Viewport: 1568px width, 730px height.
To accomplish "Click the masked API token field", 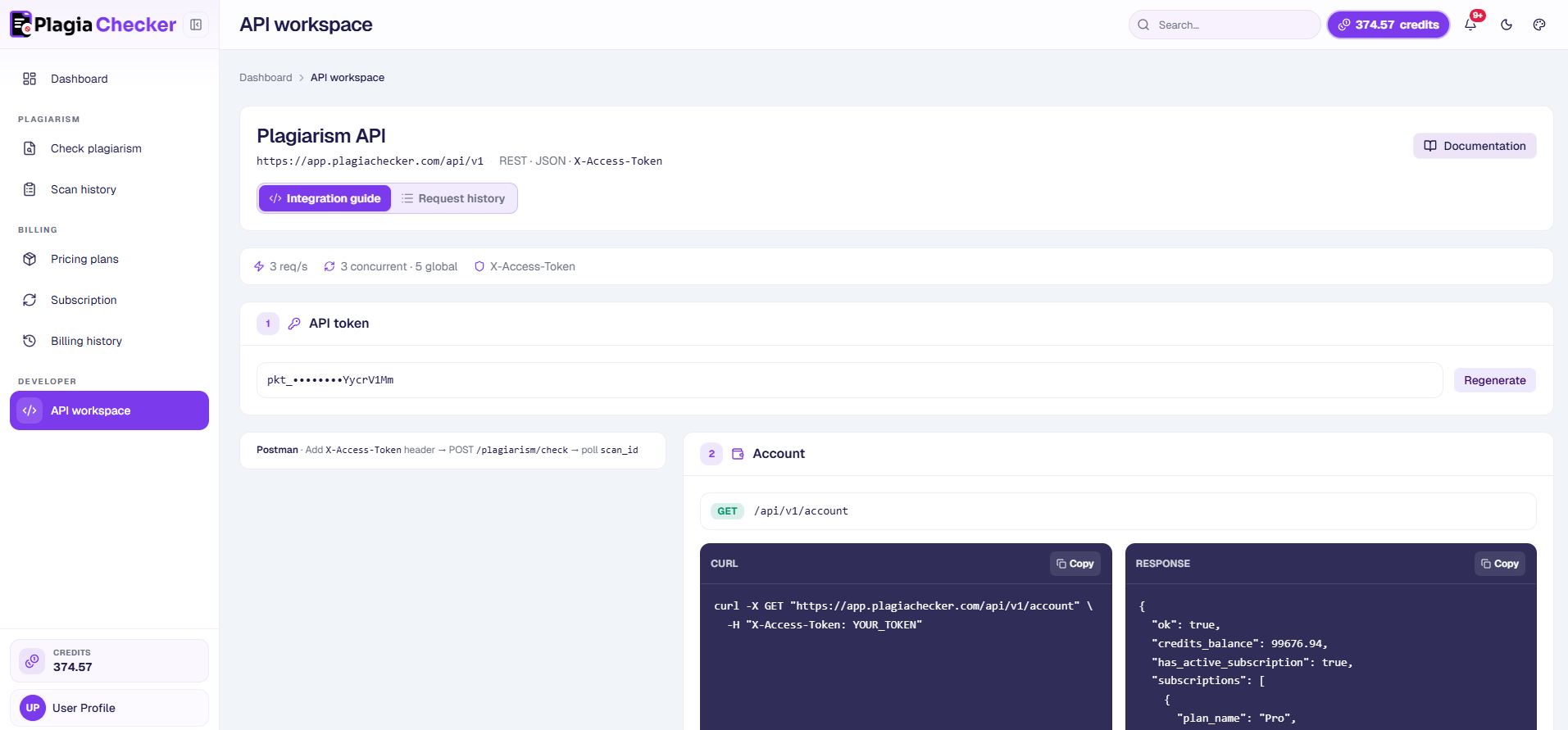I will point(849,380).
